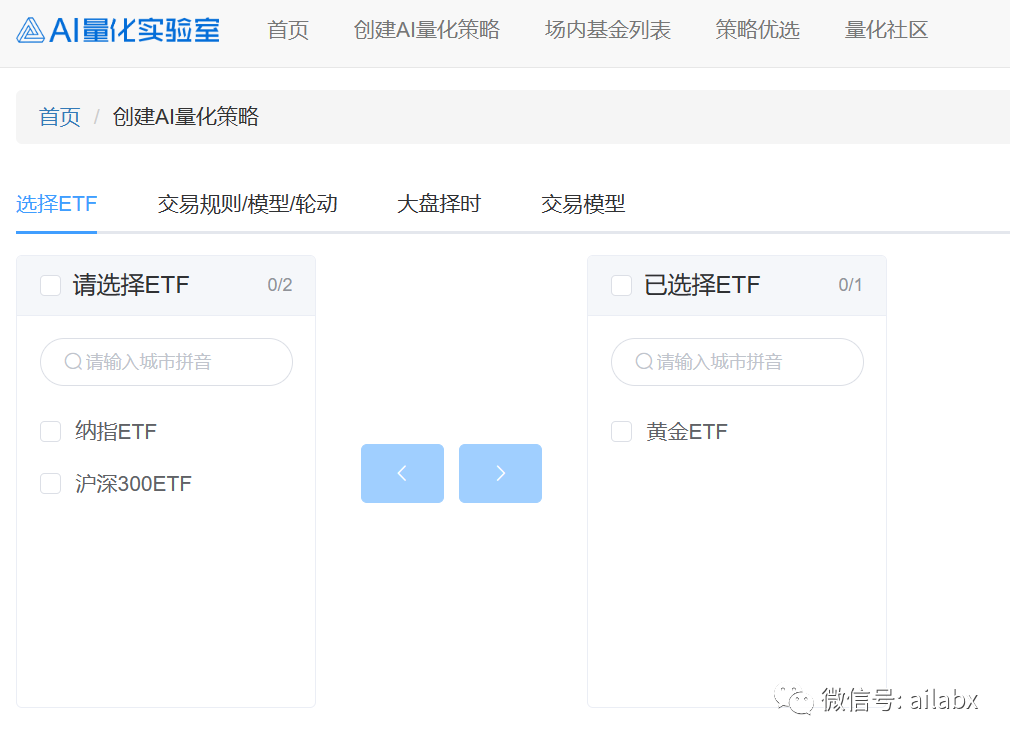
Task: Switch to the 大盘择时 tab
Action: tap(438, 203)
